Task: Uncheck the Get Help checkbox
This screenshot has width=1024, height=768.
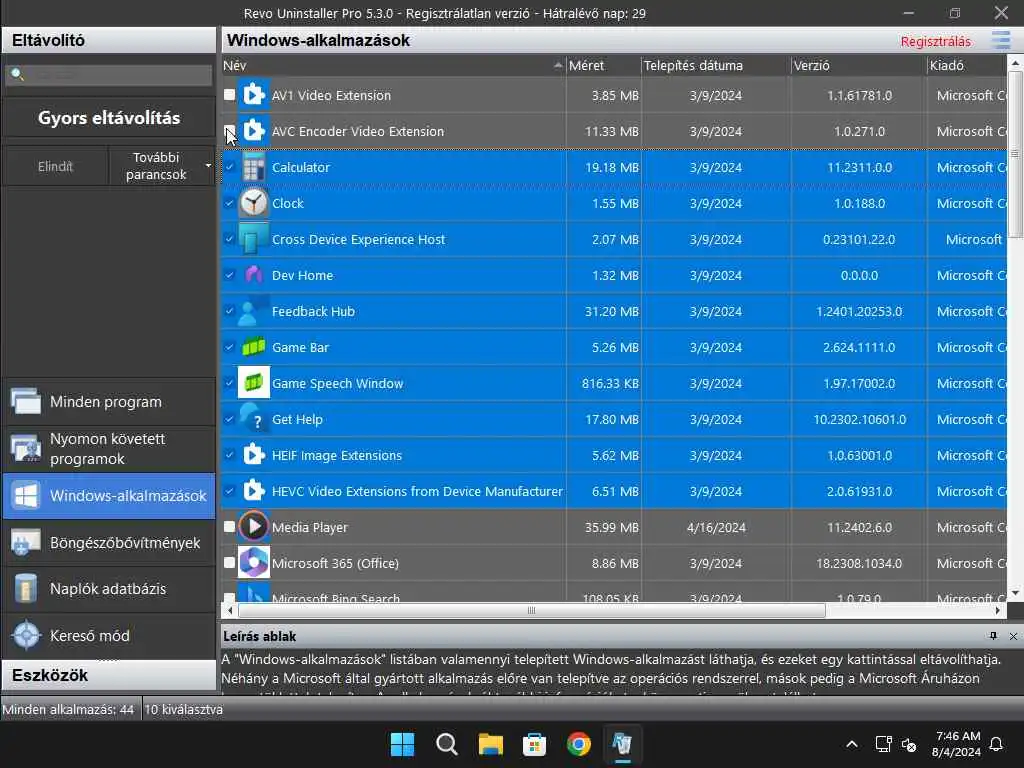Action: [x=229, y=419]
